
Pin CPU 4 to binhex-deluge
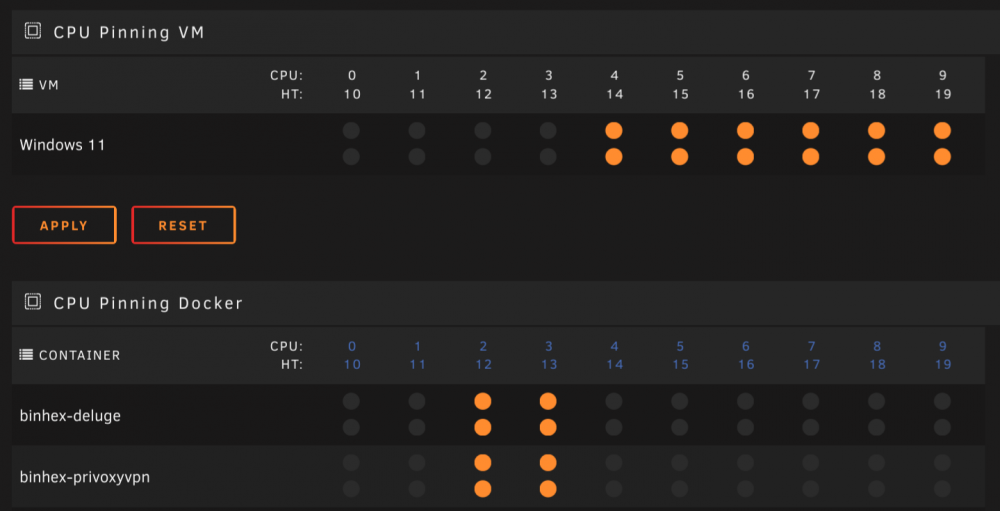coord(614,401)
